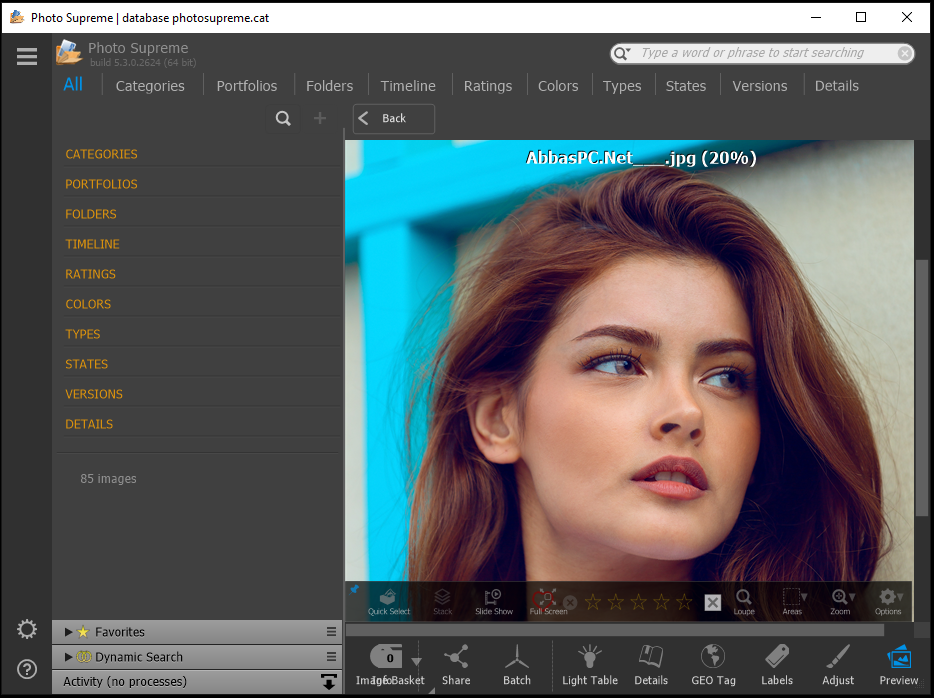Open the Labels tag tool

click(777, 665)
